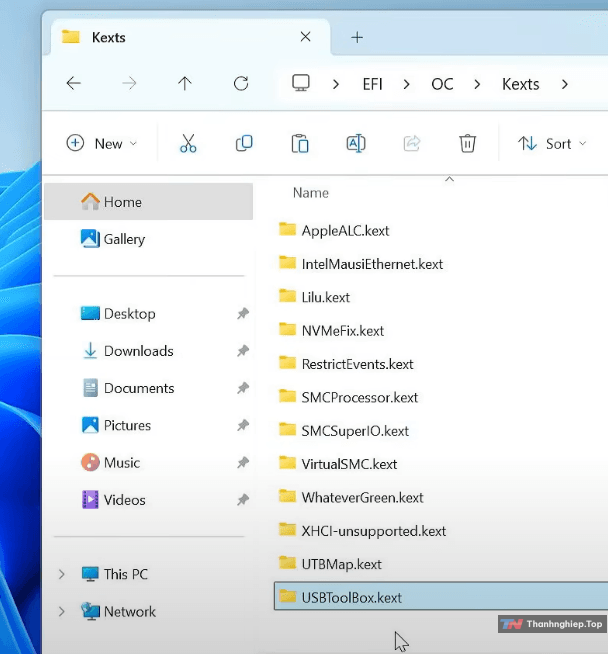Click the Cut scissors icon

tap(188, 143)
